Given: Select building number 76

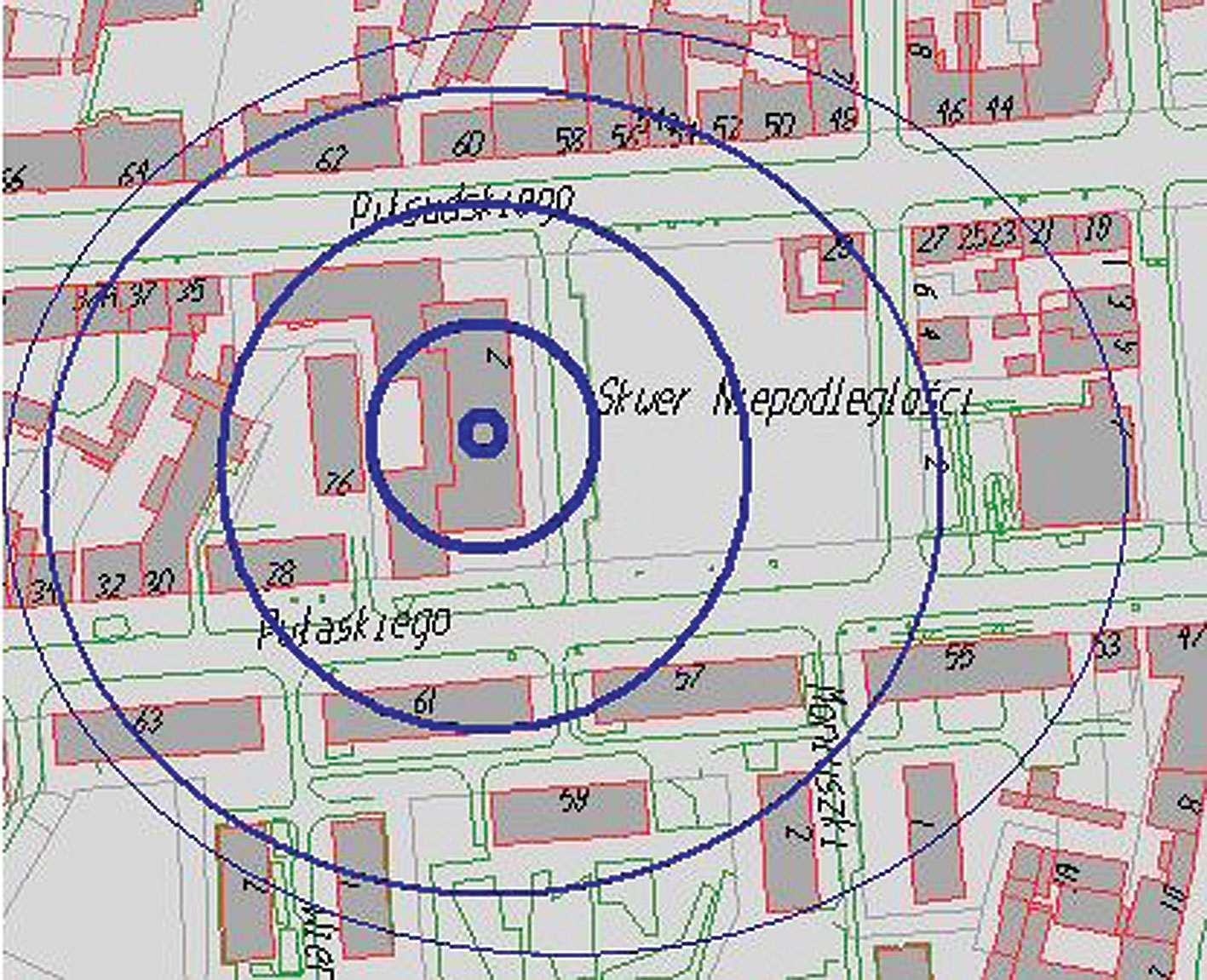Looking at the screenshot, I should 338,484.
